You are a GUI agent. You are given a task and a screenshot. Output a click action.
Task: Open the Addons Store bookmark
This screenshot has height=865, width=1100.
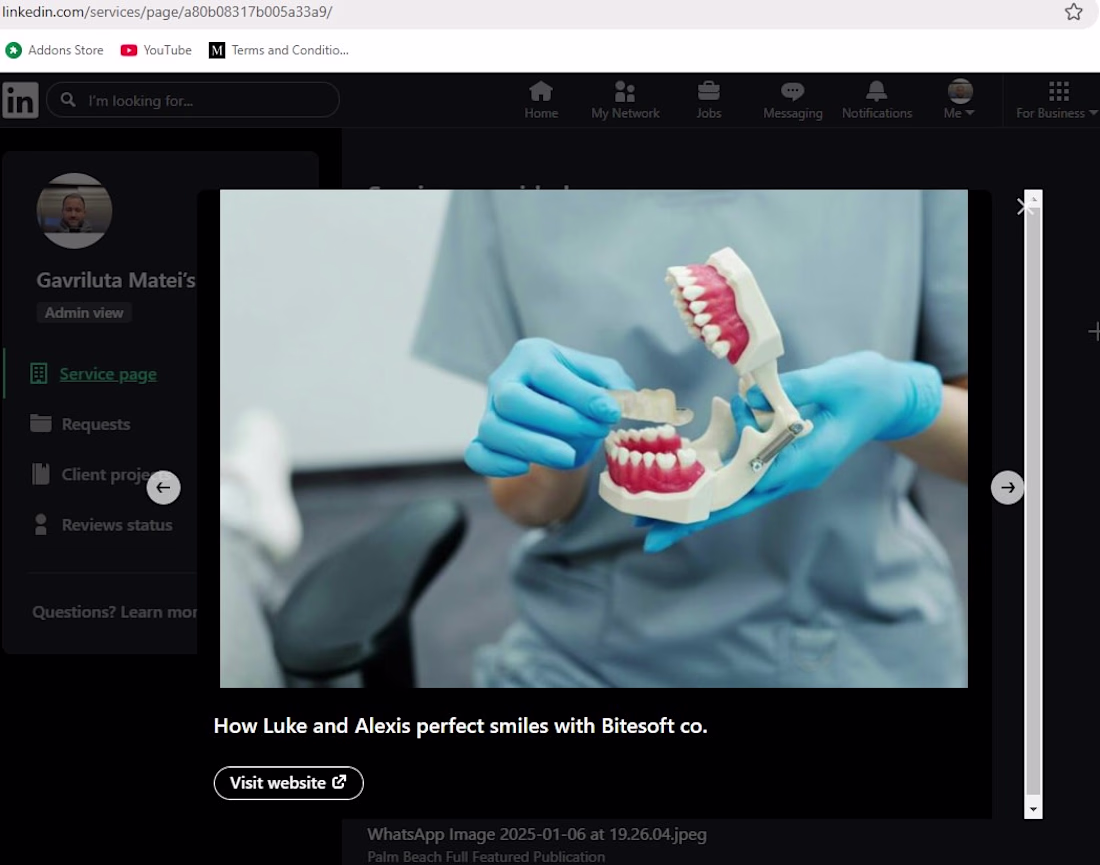(x=55, y=51)
